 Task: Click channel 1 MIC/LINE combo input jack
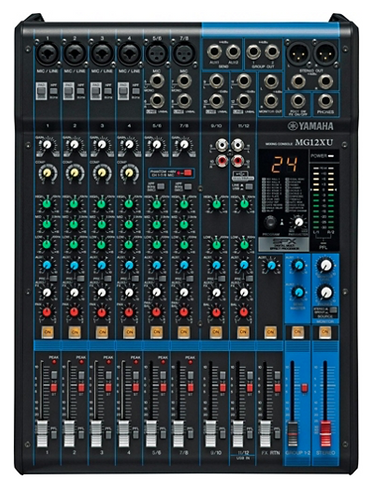coord(47,54)
